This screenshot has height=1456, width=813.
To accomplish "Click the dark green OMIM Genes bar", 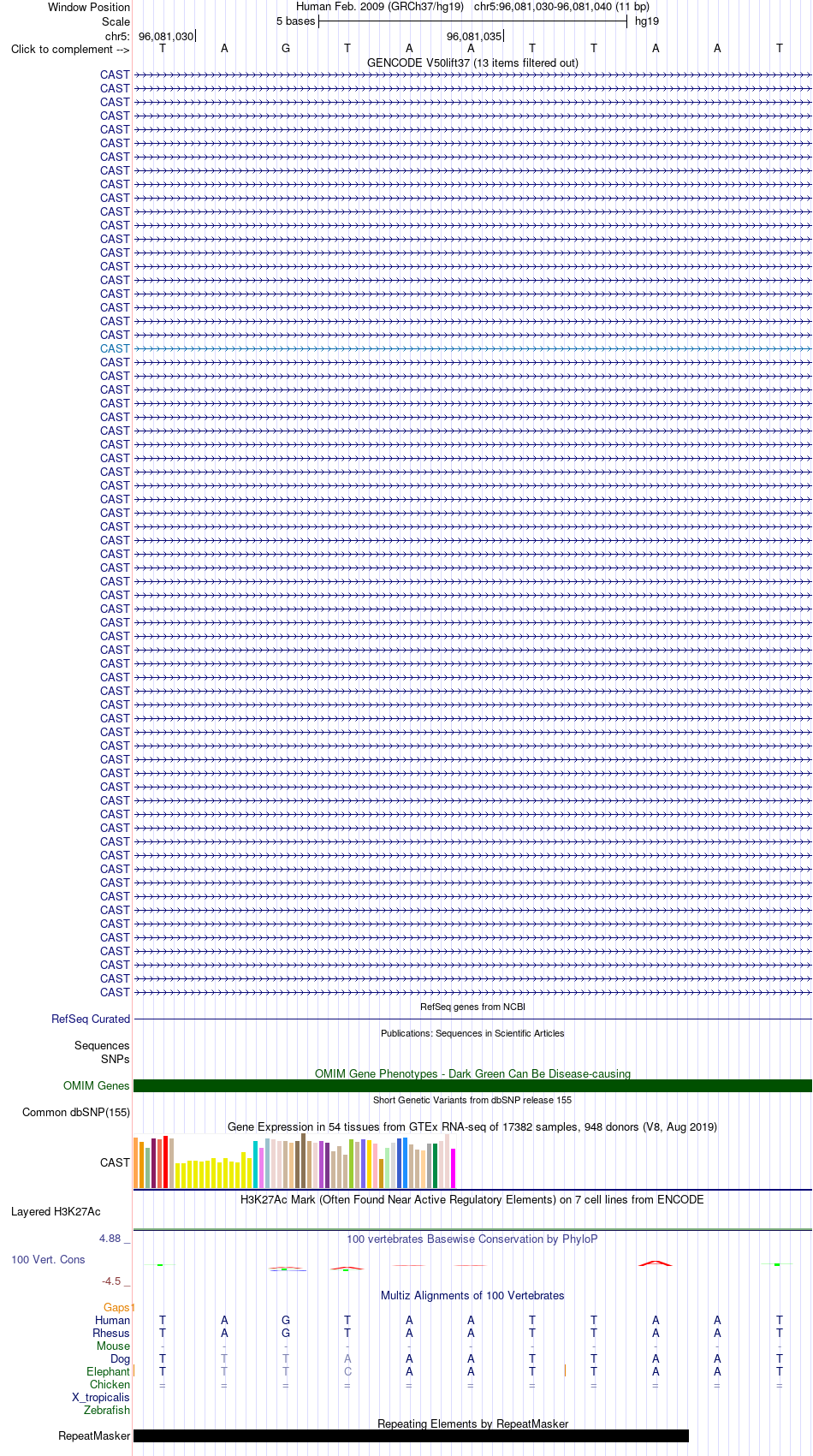I will 472,1085.
